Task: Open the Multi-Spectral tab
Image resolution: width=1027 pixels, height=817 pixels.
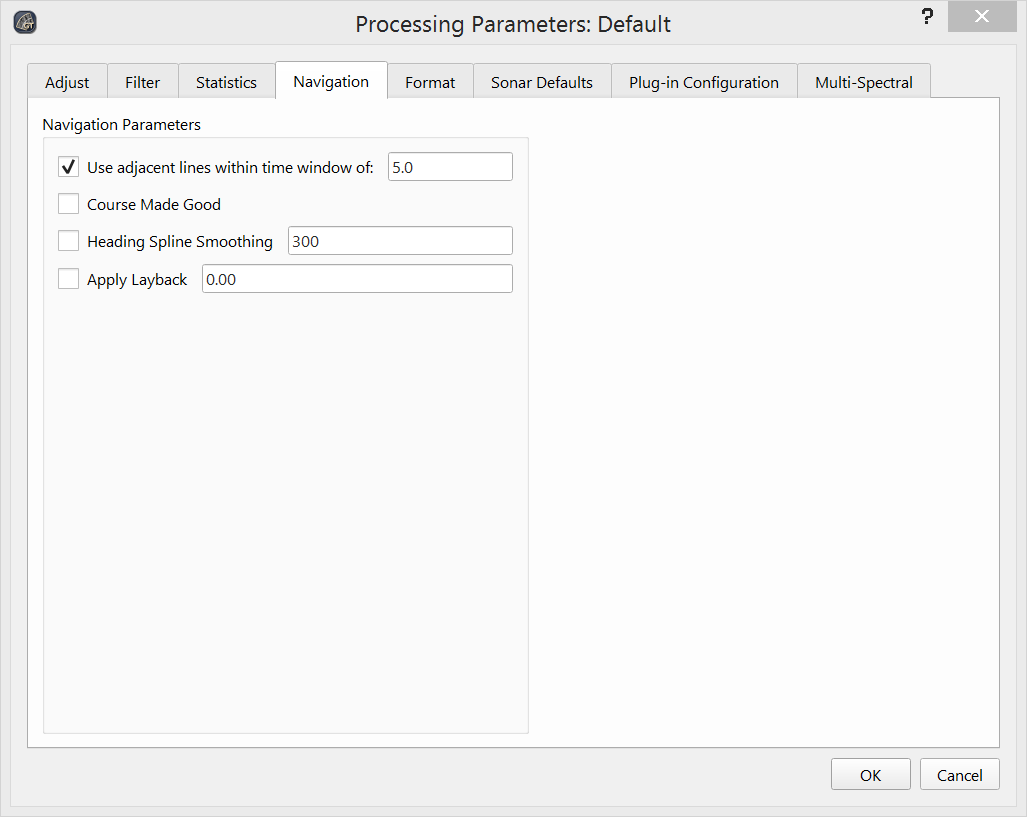Action: pos(863,82)
